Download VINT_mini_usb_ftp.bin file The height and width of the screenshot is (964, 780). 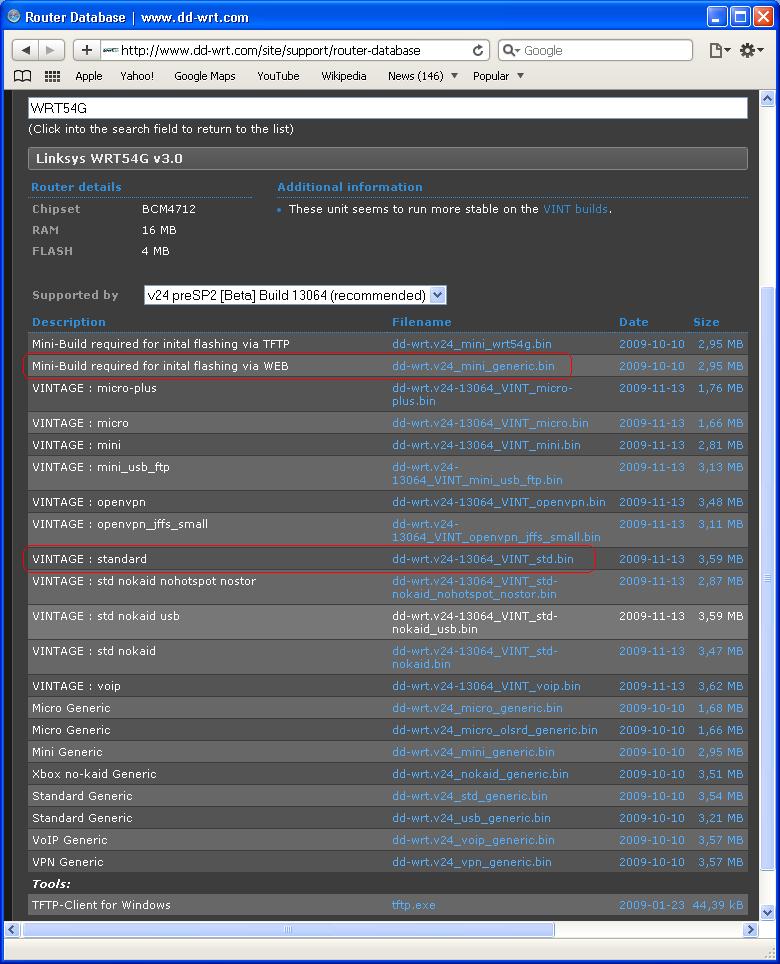[x=477, y=473]
